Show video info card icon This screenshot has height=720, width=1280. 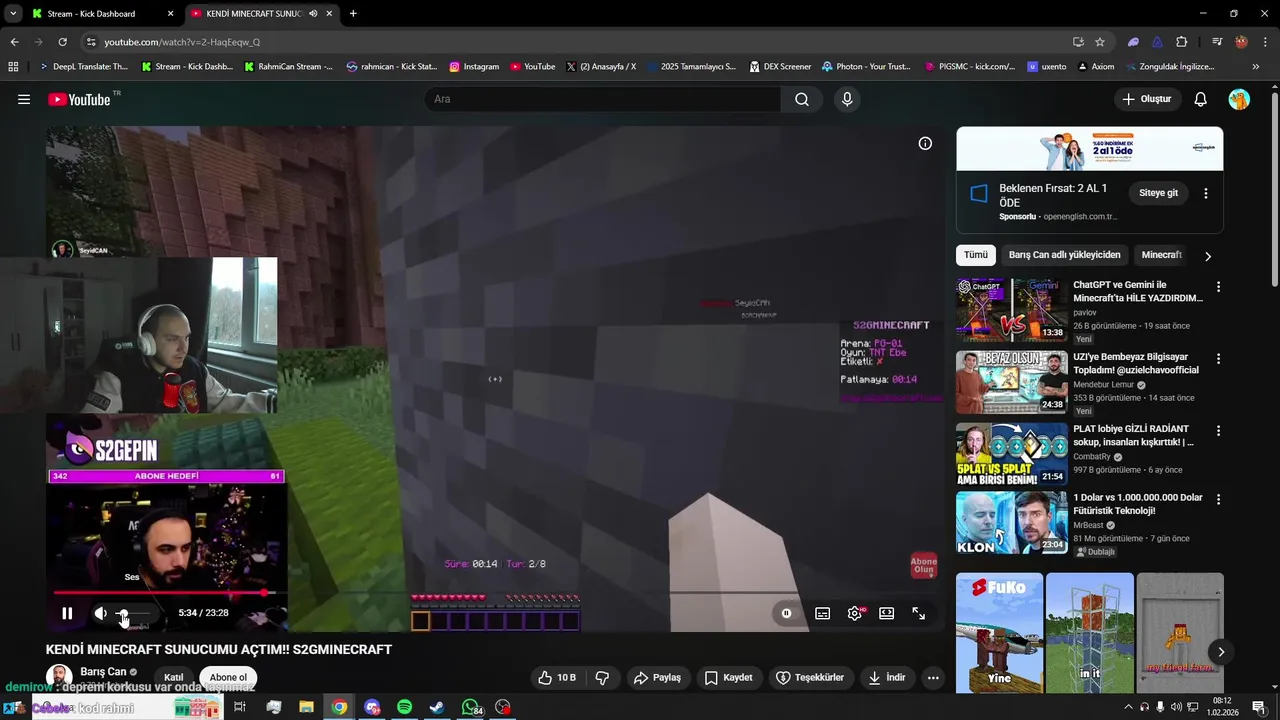coord(925,143)
